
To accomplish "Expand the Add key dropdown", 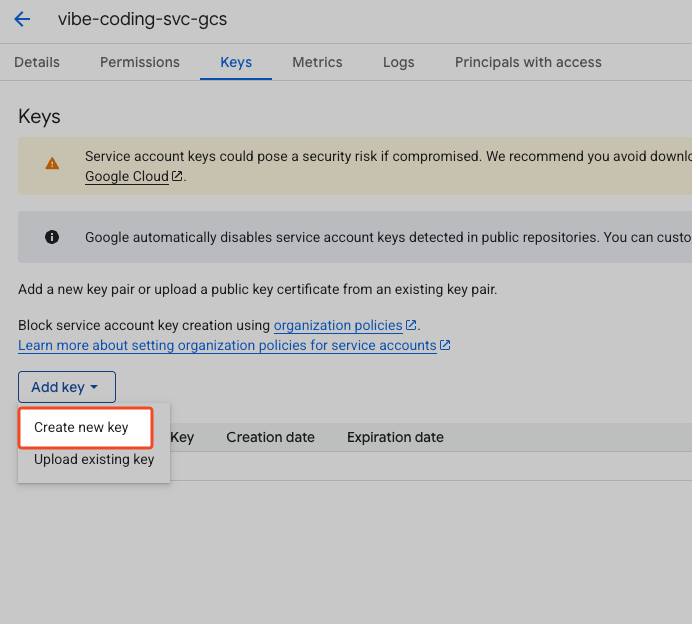I will pyautogui.click(x=66, y=387).
